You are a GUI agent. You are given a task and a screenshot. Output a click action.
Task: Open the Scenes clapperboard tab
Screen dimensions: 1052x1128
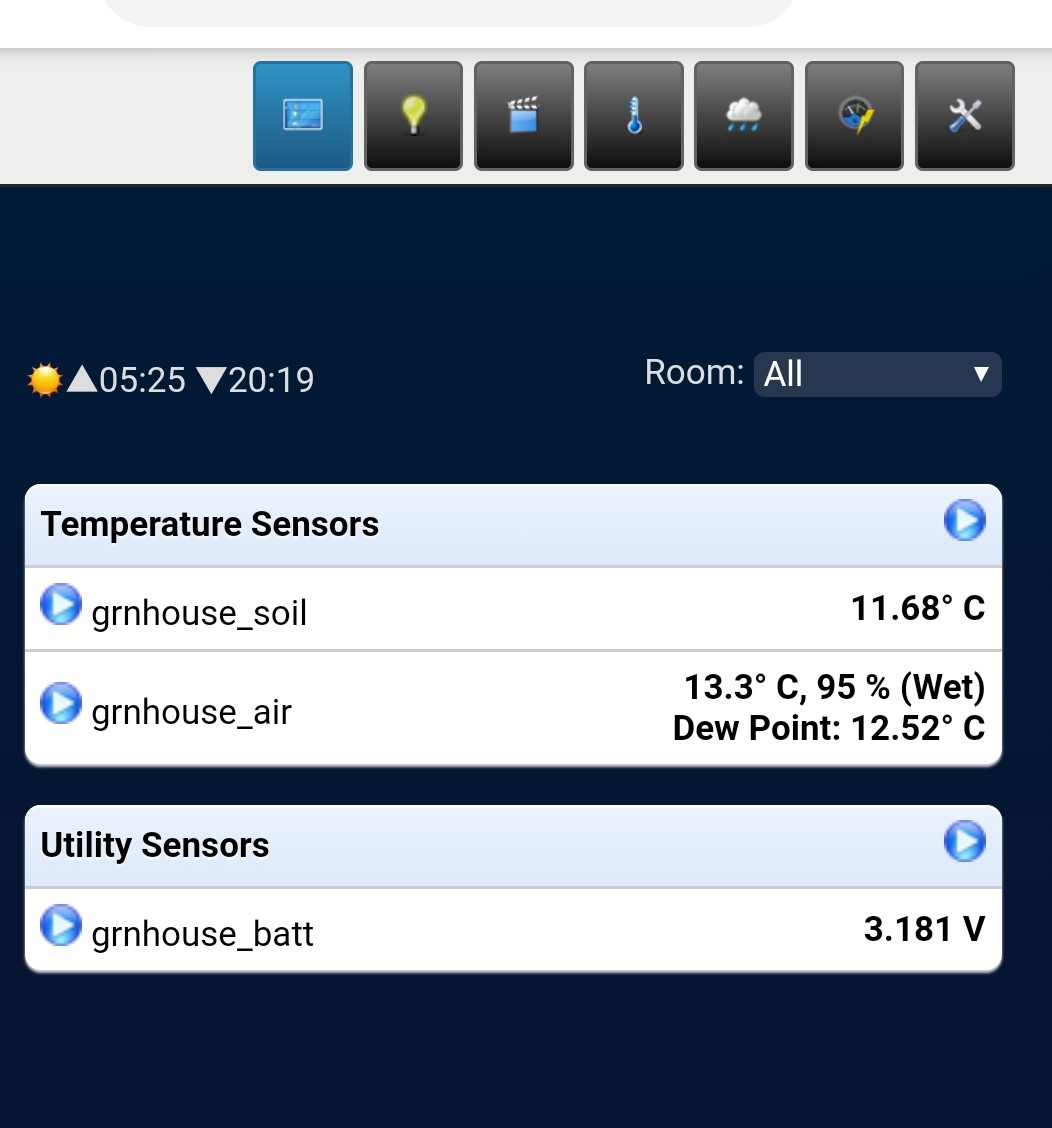[524, 116]
